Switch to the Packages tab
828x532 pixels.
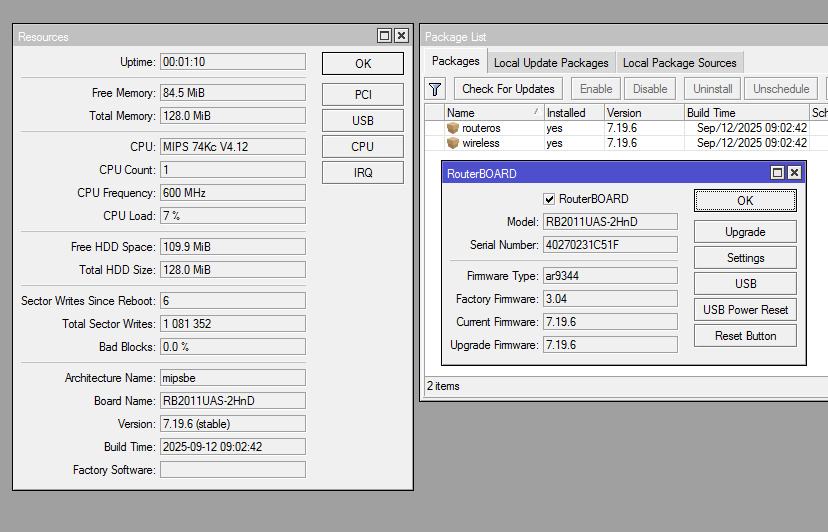(456, 61)
